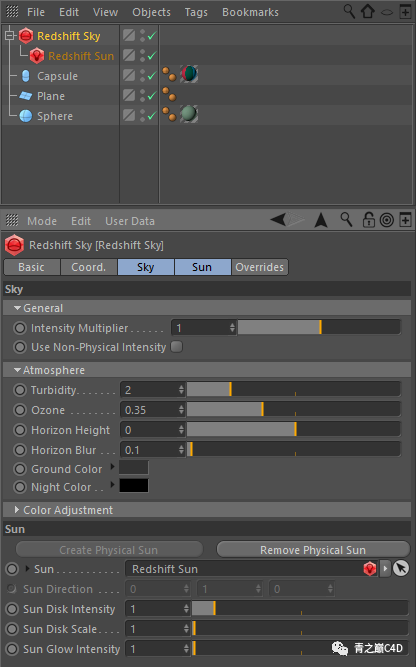Click Turbidity value stepper arrows
Image resolution: width=416 pixels, height=667 pixels.
pyautogui.click(x=181, y=389)
